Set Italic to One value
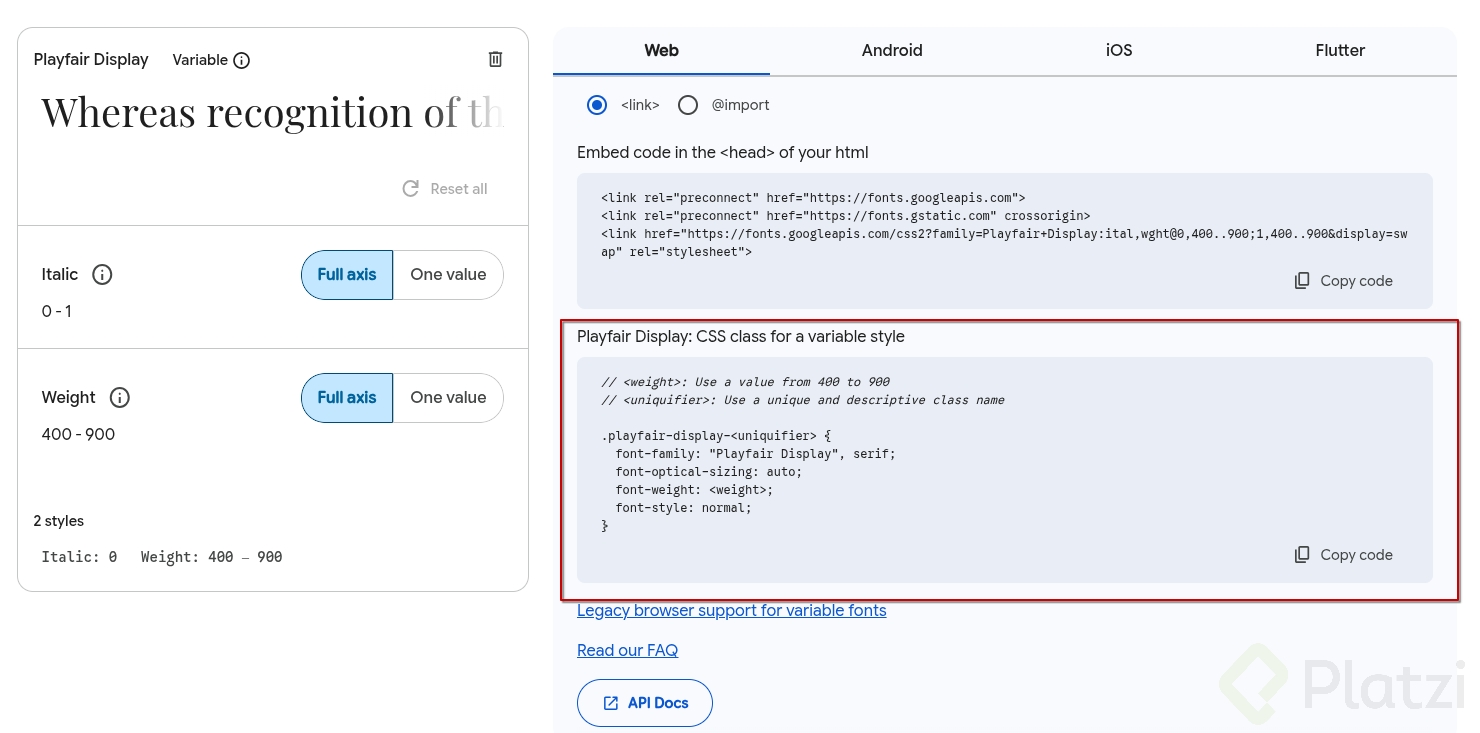The height and width of the screenshot is (733, 1480). (x=448, y=274)
